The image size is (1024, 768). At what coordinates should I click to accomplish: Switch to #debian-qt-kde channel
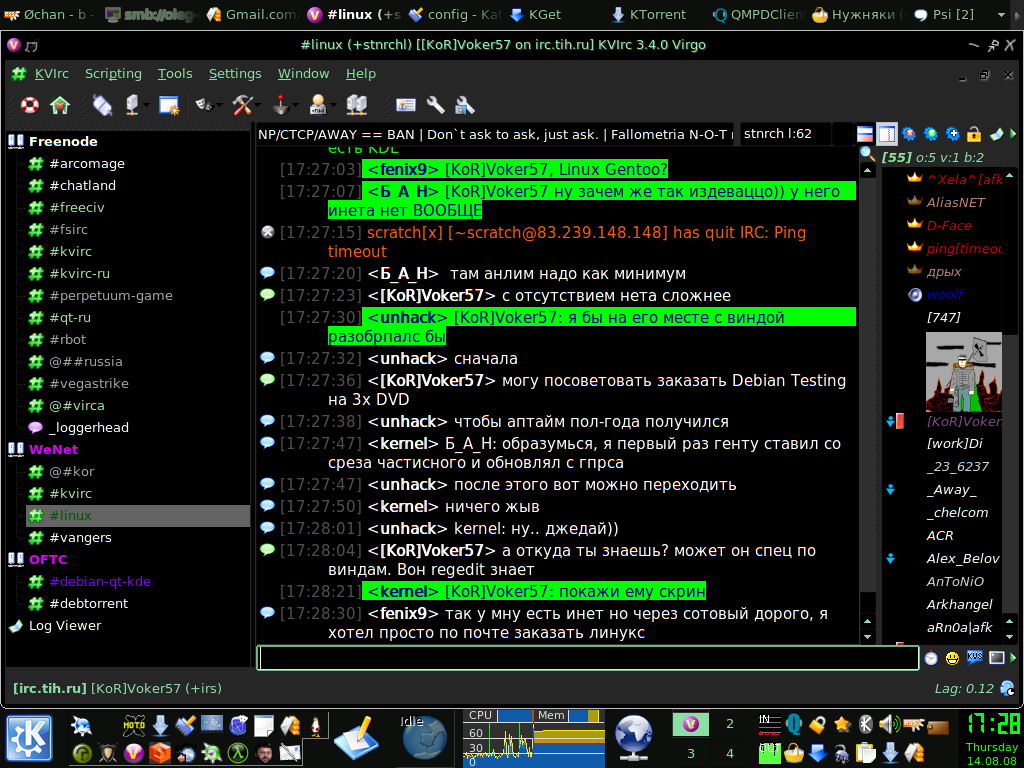100,581
